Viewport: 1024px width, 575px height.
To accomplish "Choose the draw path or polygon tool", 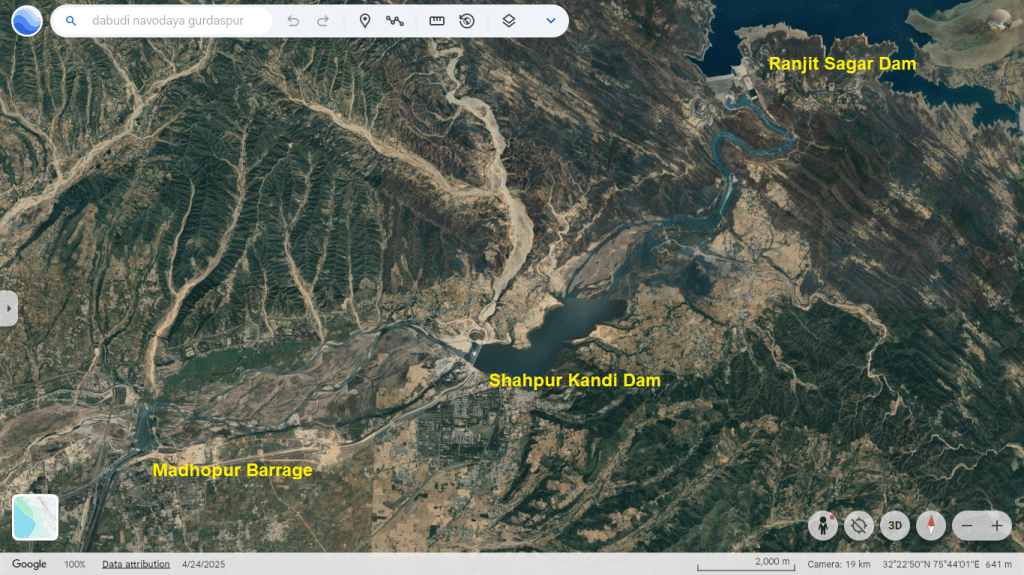I will click(395, 21).
